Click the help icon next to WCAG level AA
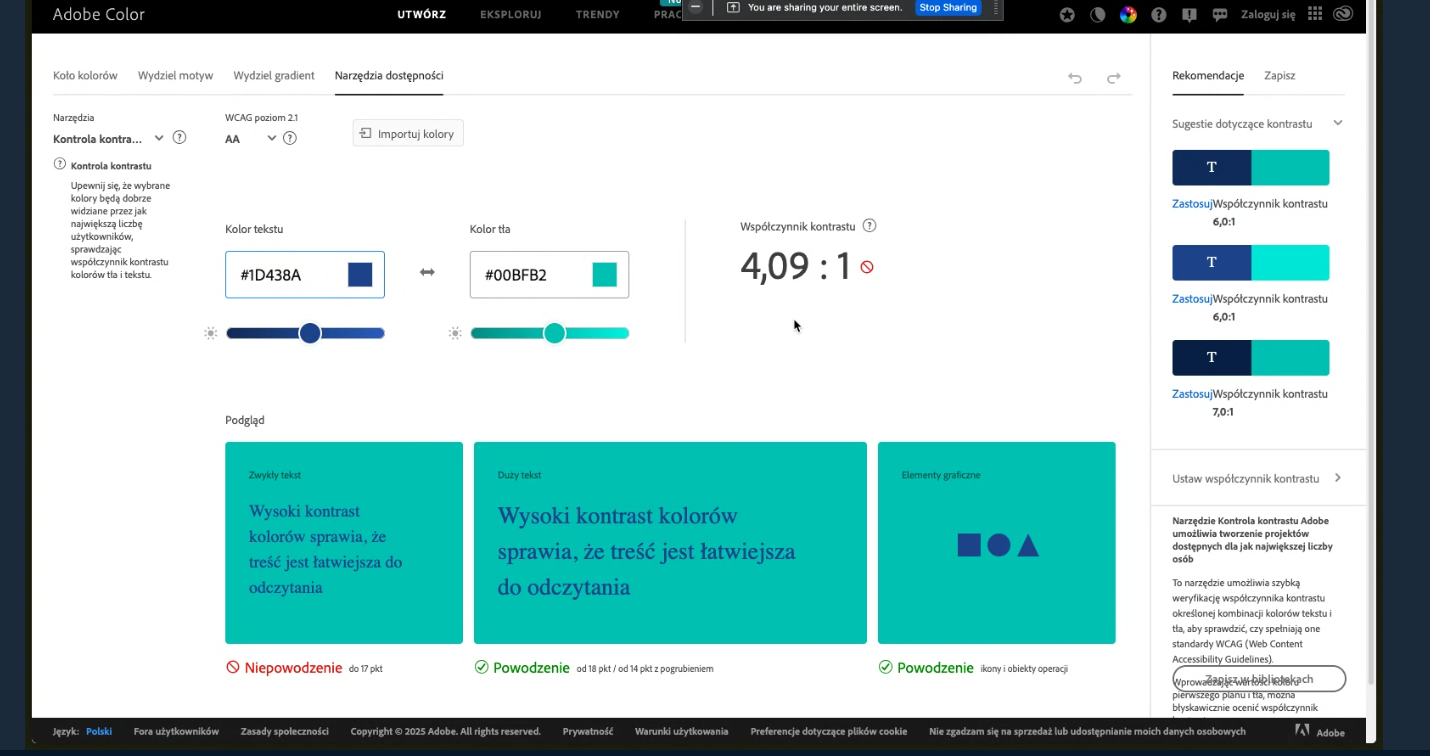The height and width of the screenshot is (756, 1430). pyautogui.click(x=290, y=138)
